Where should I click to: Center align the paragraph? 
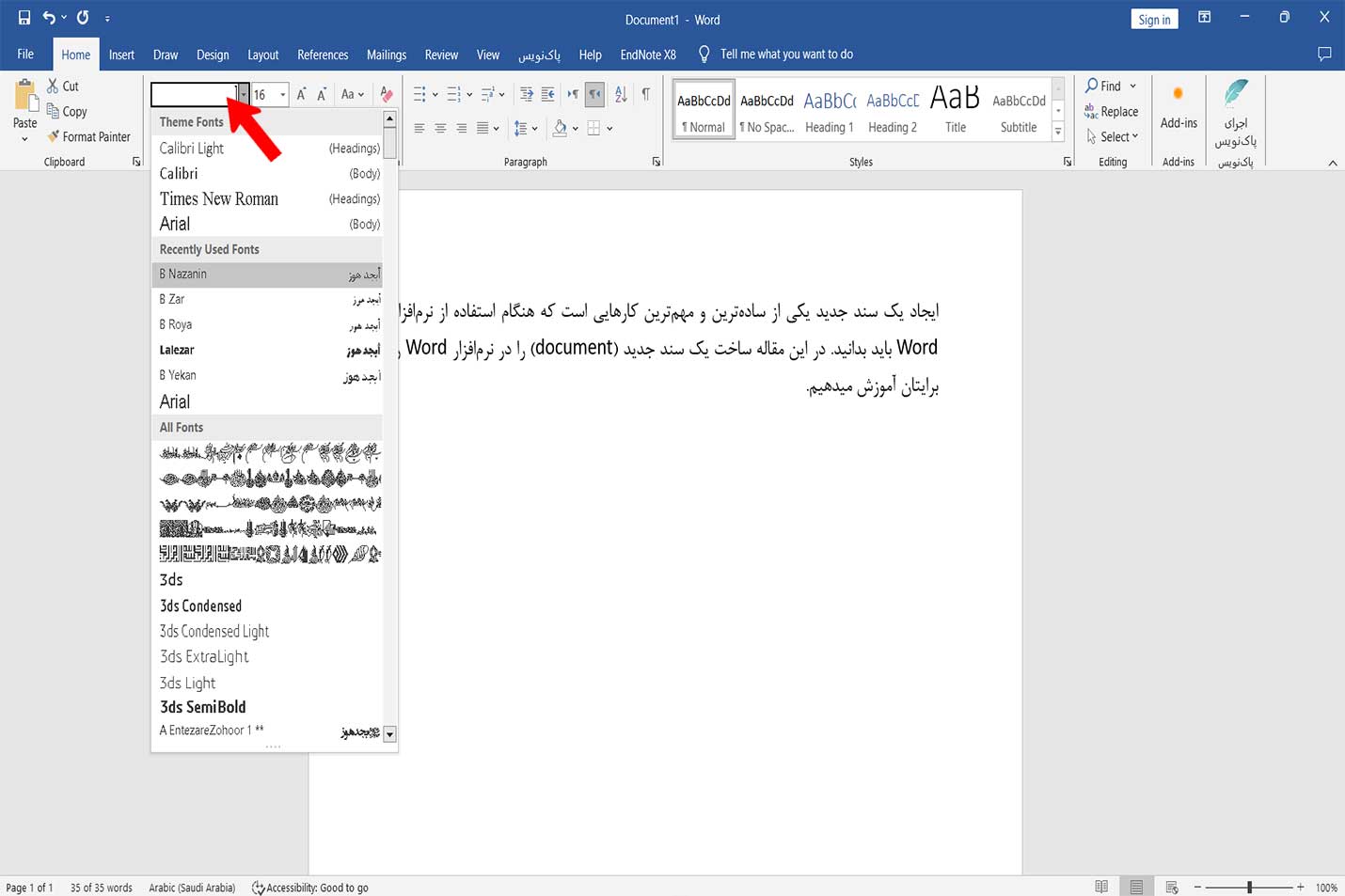pyautogui.click(x=440, y=128)
